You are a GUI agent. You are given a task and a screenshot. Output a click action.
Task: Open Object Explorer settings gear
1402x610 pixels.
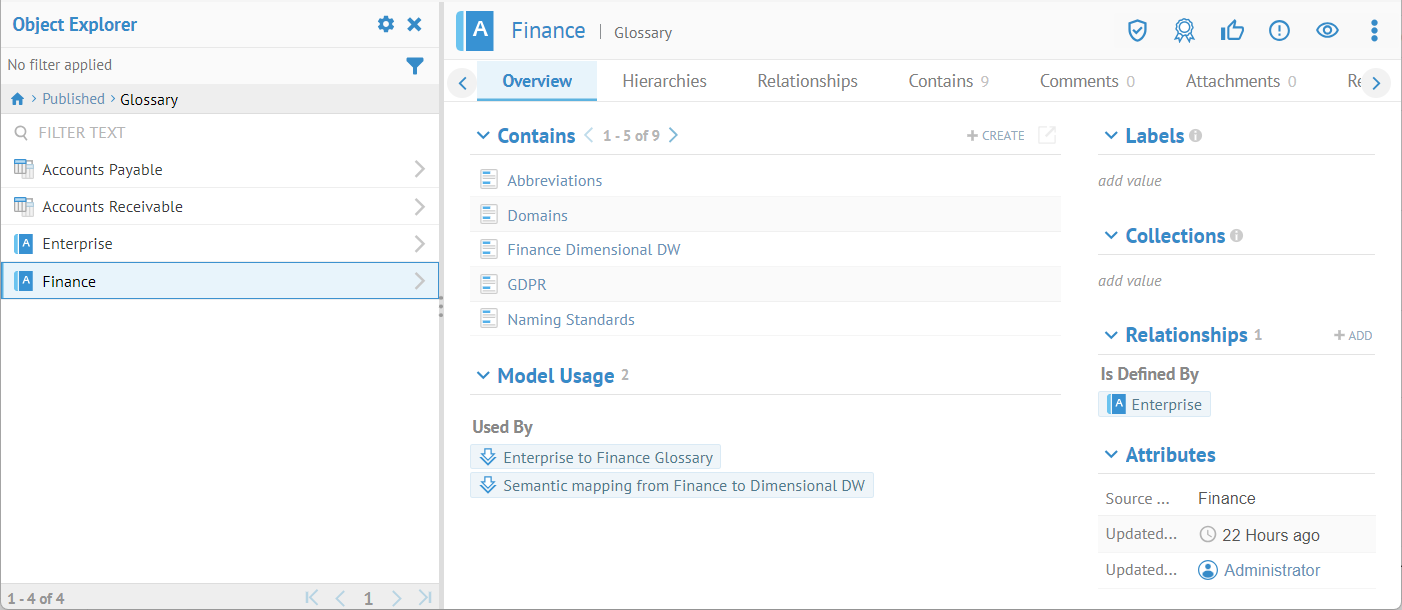click(x=386, y=24)
